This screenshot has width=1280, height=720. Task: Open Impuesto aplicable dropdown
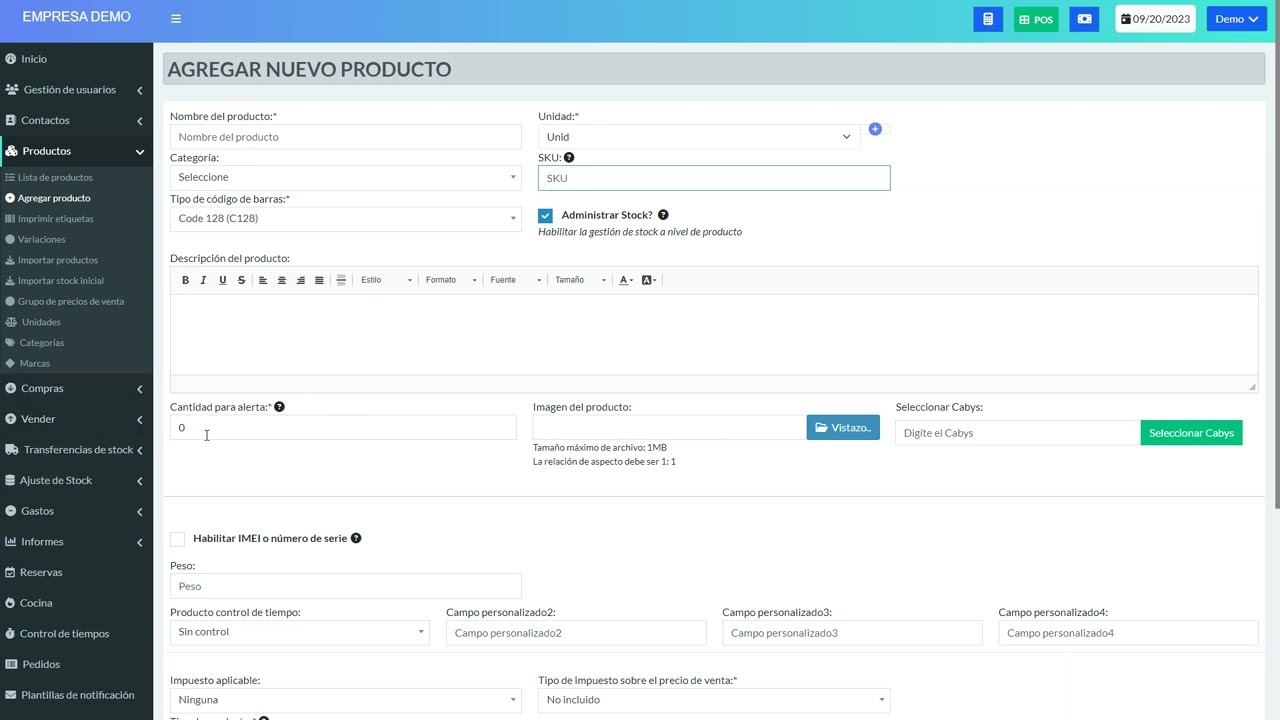pyautogui.click(x=346, y=700)
